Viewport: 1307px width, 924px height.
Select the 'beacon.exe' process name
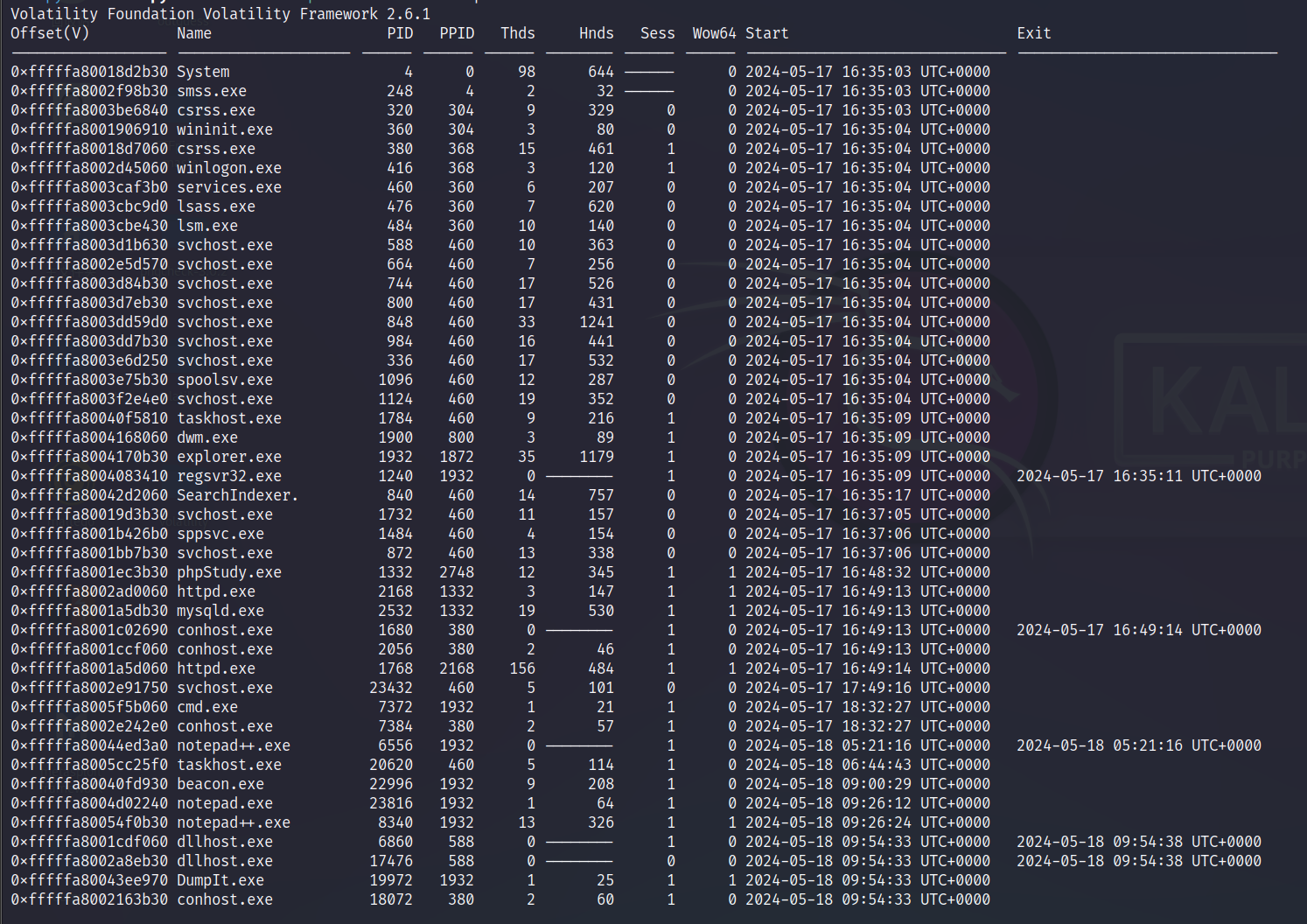220,784
